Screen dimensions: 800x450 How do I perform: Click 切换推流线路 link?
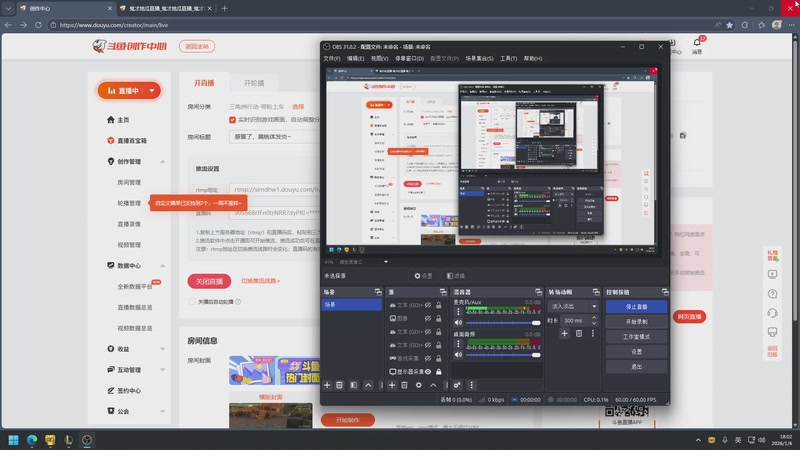point(260,281)
